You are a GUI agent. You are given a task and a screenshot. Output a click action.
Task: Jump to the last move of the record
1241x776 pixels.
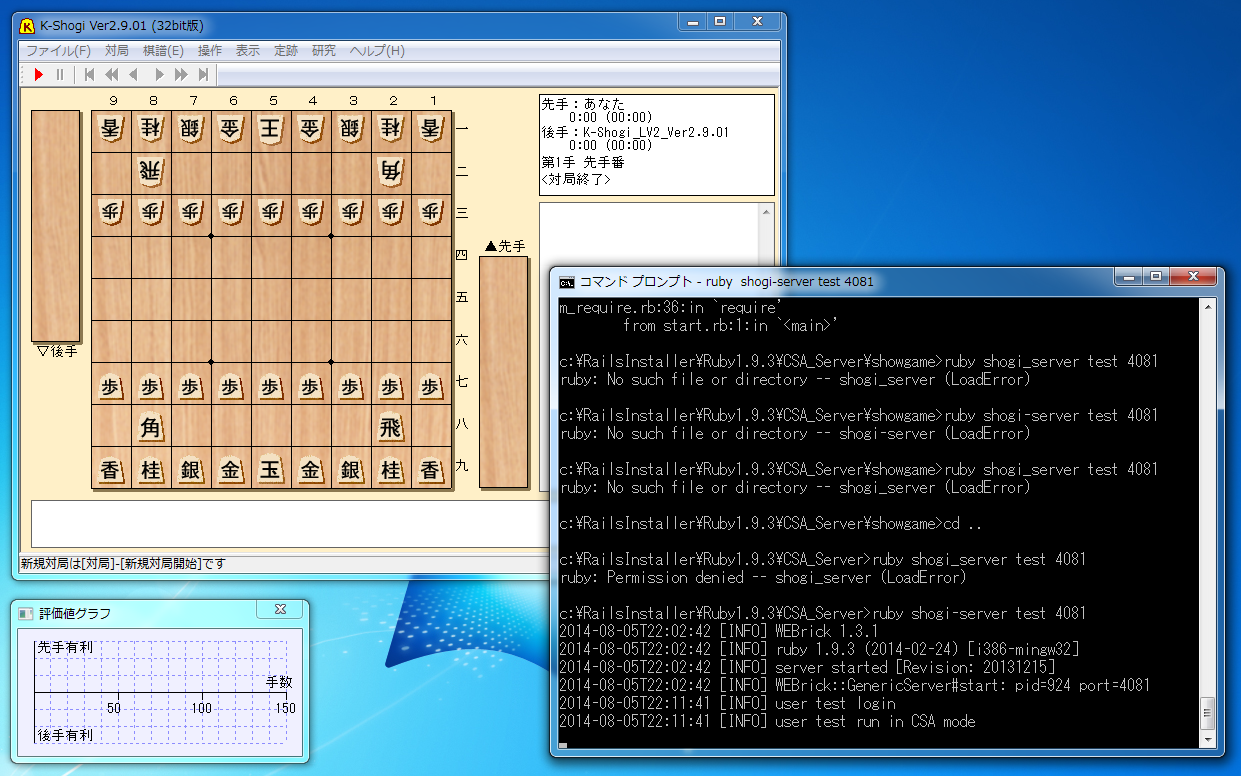203,74
